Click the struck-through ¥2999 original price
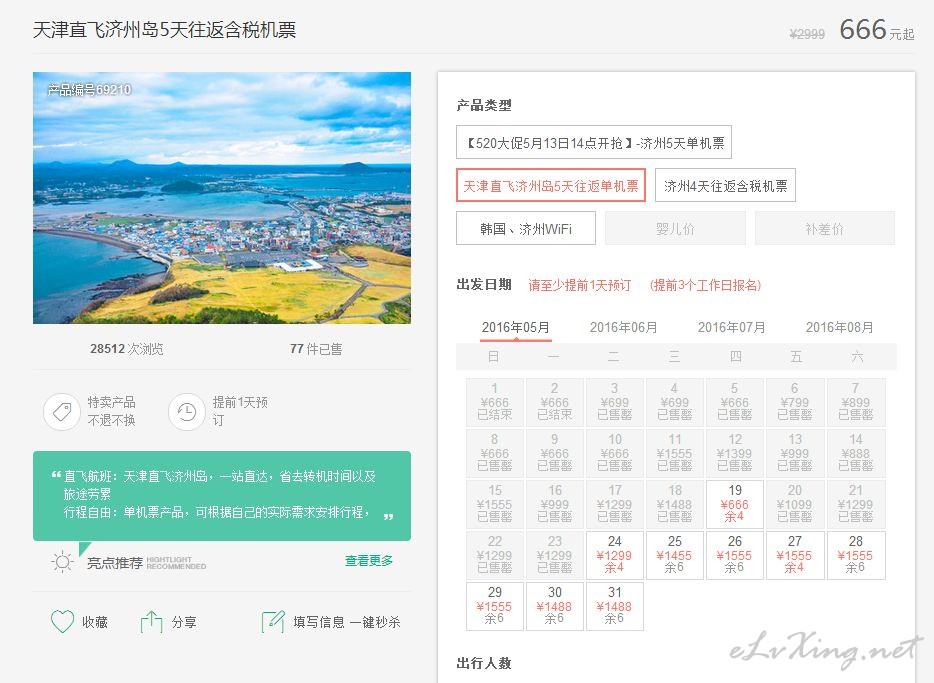The width and height of the screenshot is (934, 683). (x=807, y=34)
